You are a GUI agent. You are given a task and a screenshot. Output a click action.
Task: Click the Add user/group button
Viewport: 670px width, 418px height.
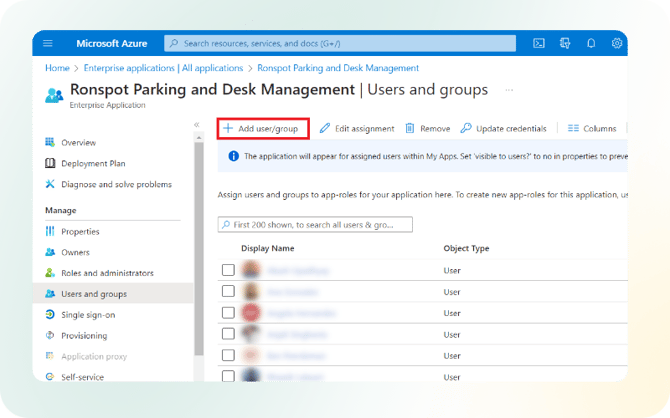click(x=263, y=128)
